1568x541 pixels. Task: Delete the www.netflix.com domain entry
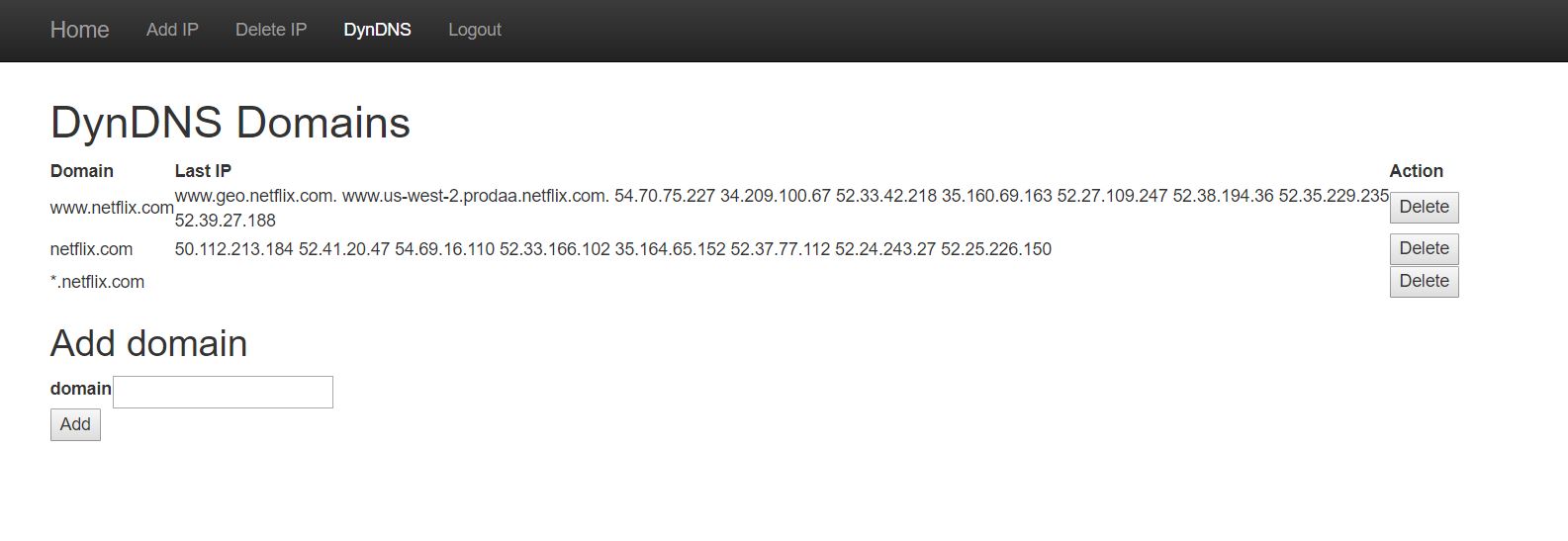tap(1424, 208)
